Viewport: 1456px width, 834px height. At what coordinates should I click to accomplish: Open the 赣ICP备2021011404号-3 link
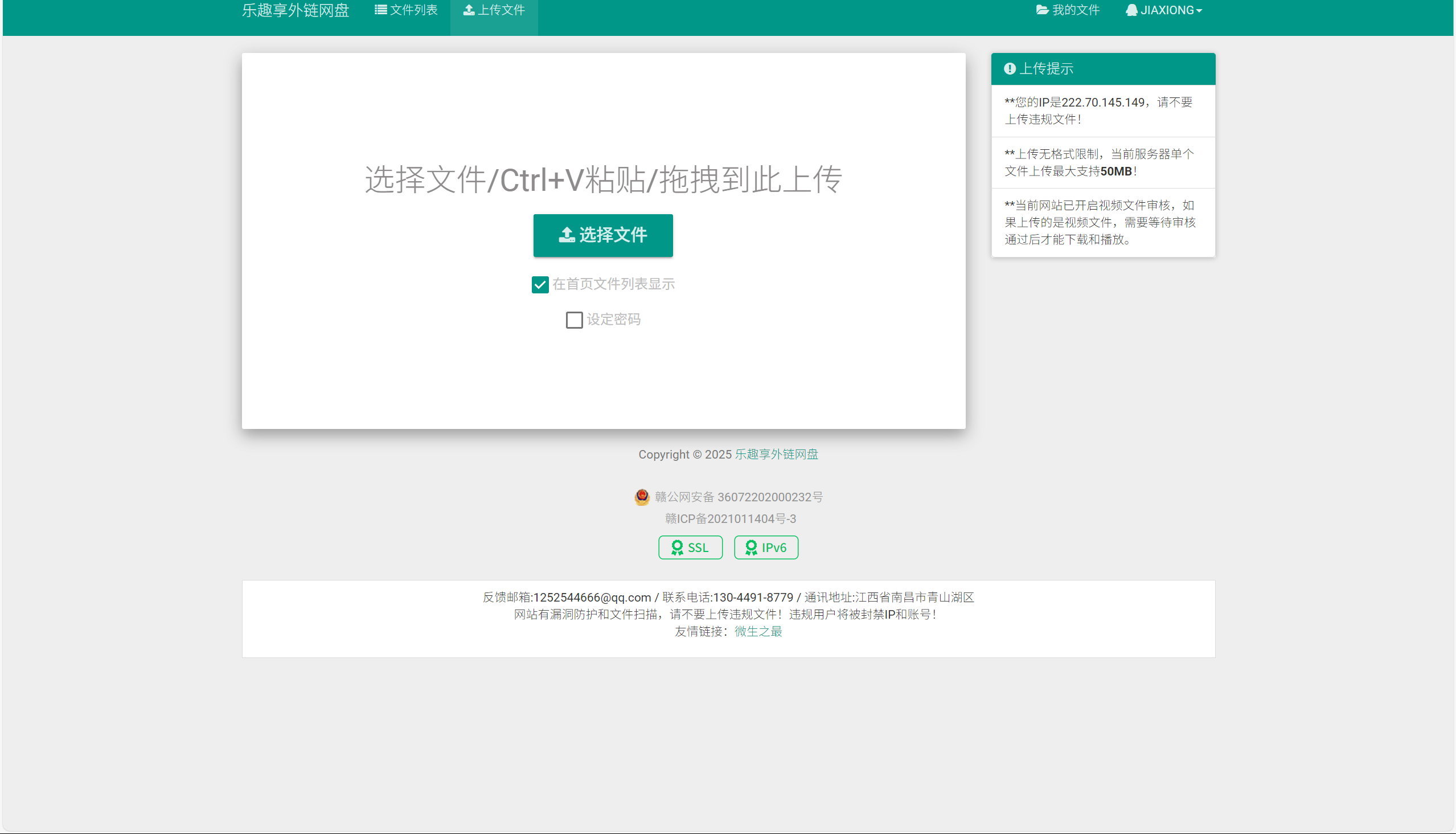[x=730, y=519]
